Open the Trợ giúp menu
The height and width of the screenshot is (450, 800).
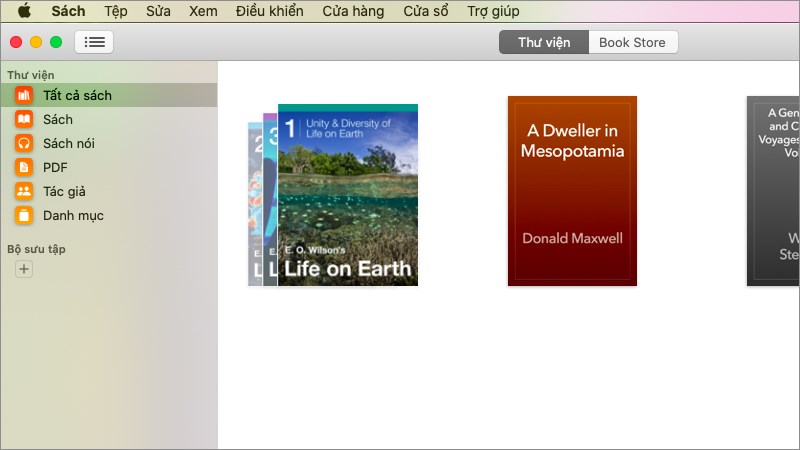click(x=493, y=11)
